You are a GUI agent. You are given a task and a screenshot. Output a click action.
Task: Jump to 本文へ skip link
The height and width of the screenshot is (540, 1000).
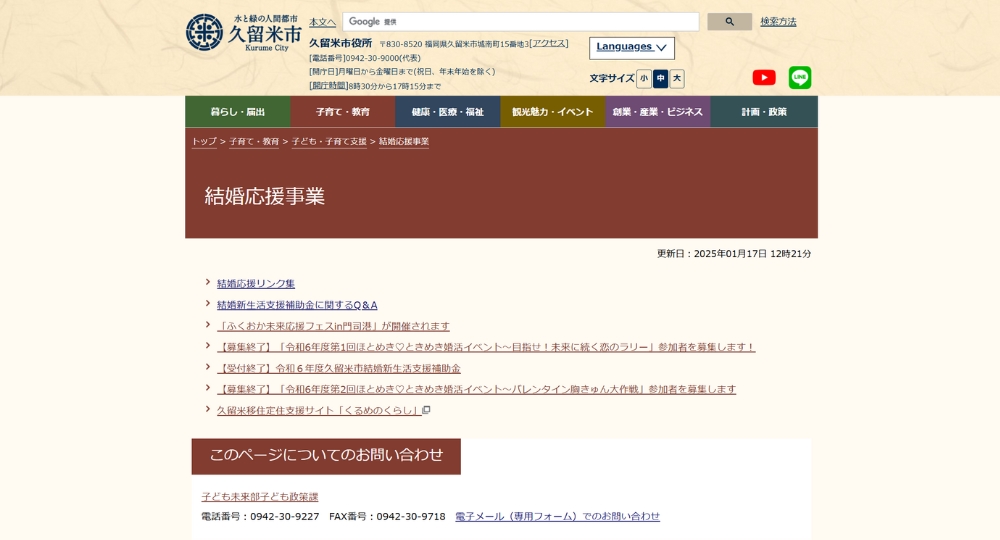pos(322,22)
